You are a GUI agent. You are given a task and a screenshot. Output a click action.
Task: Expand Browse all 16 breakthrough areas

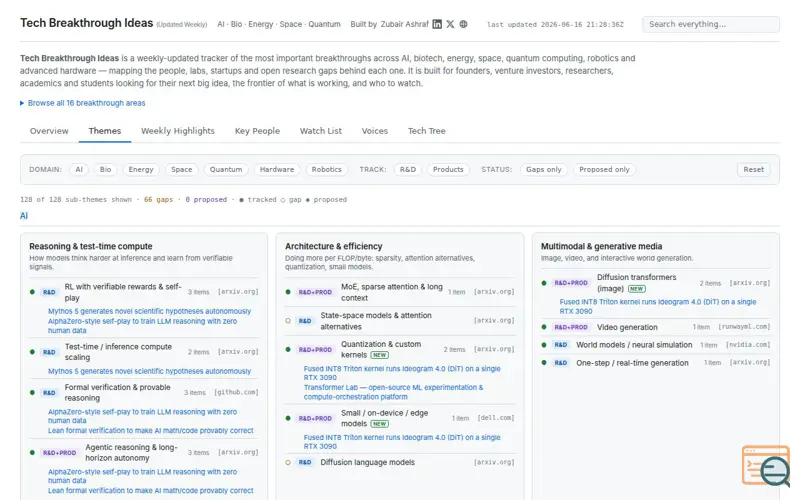click(83, 103)
